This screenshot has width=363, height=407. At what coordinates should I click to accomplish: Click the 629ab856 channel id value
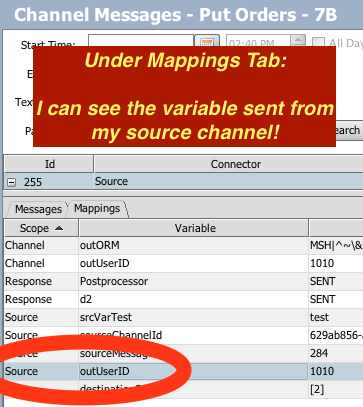pos(336,335)
